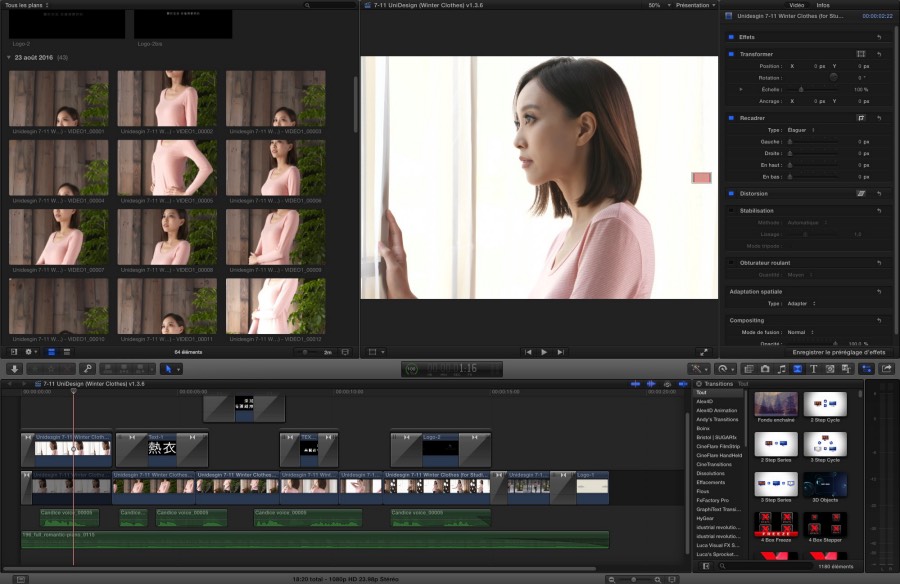The width and height of the screenshot is (900, 584).
Task: Open the viewer transform options dropdown
Action: (376, 352)
